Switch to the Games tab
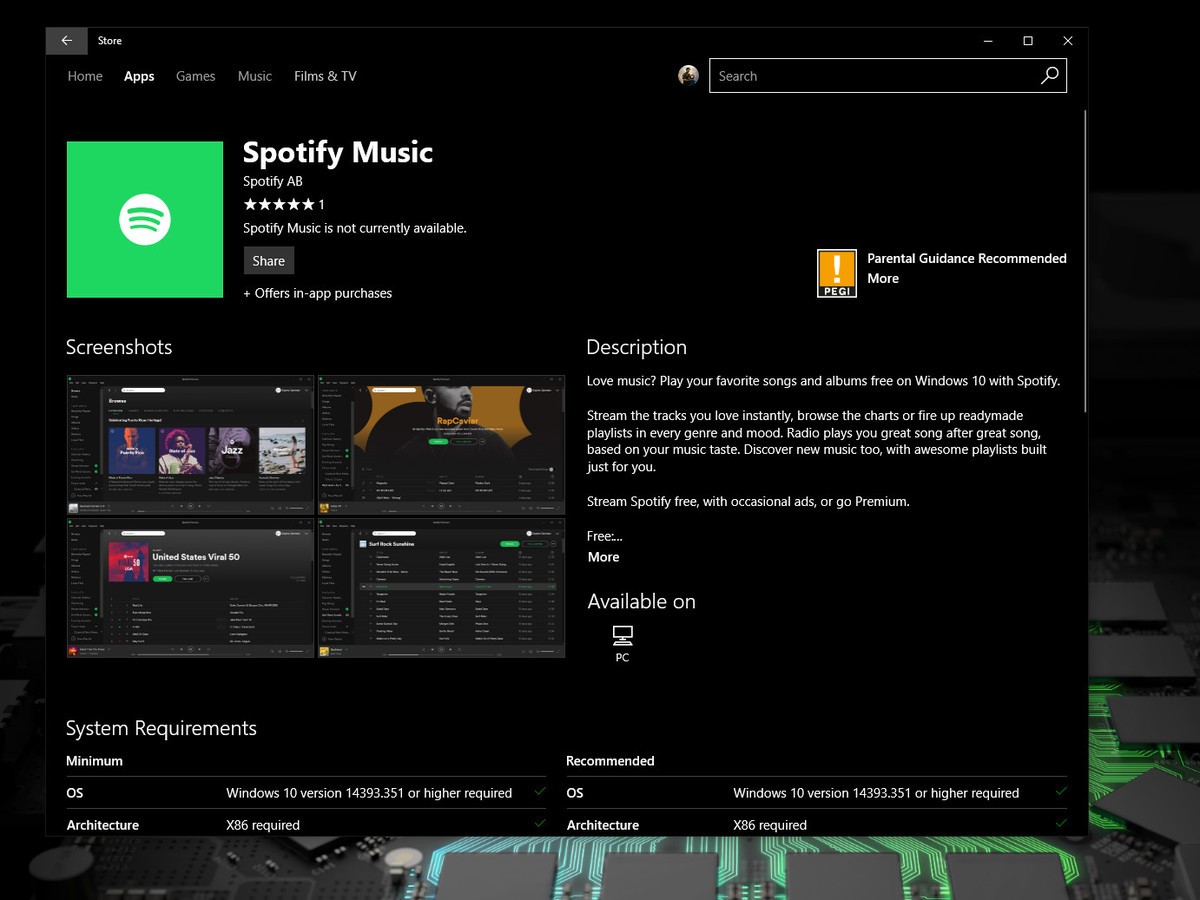 tap(196, 76)
